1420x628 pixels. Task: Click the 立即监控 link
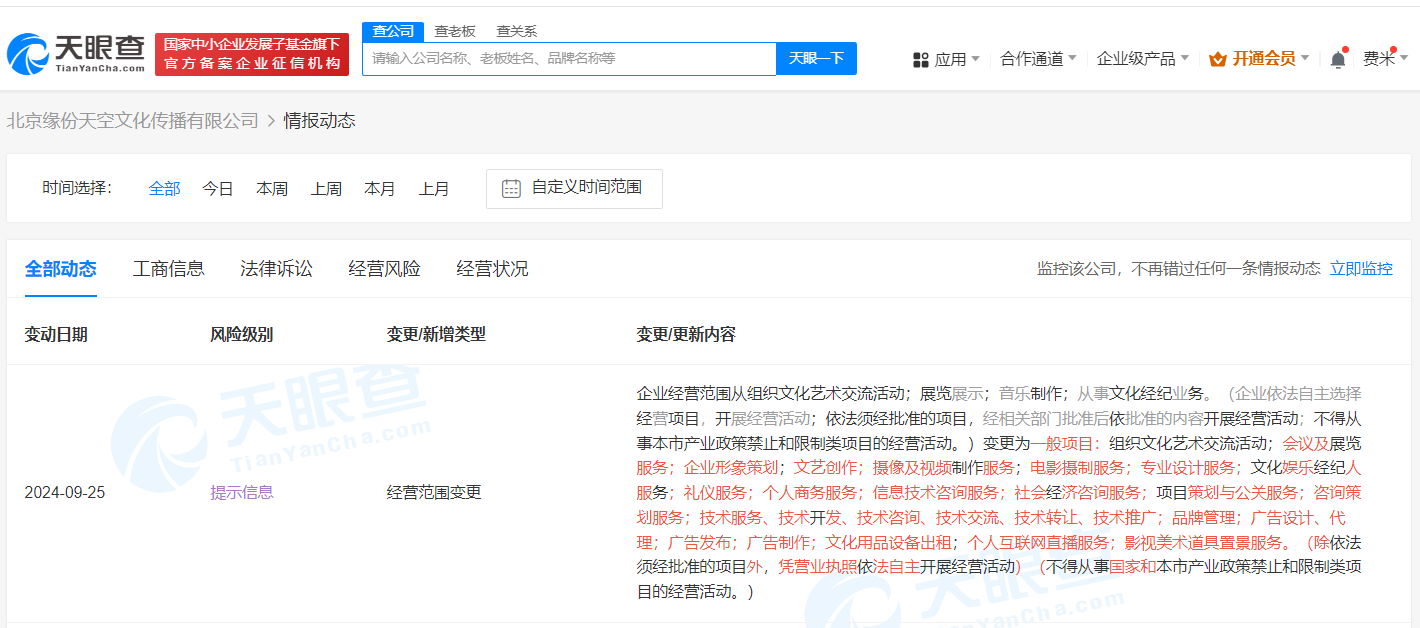click(x=1361, y=269)
